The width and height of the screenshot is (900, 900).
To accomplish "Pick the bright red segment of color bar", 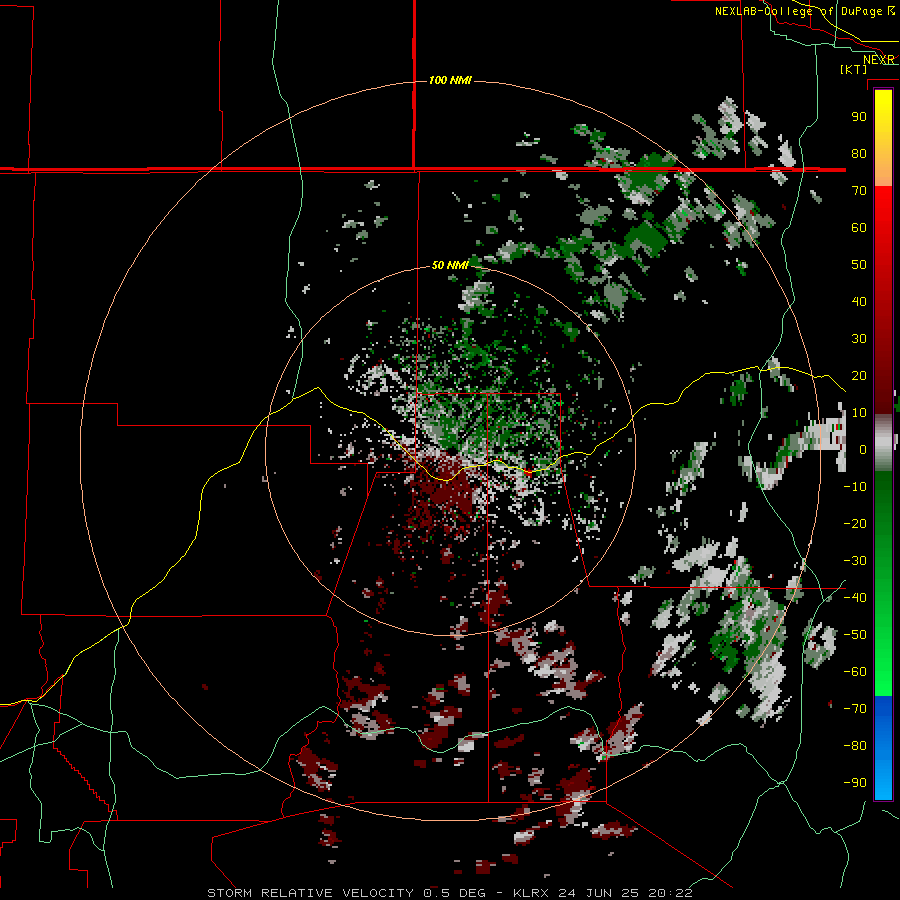I will click(x=883, y=209).
